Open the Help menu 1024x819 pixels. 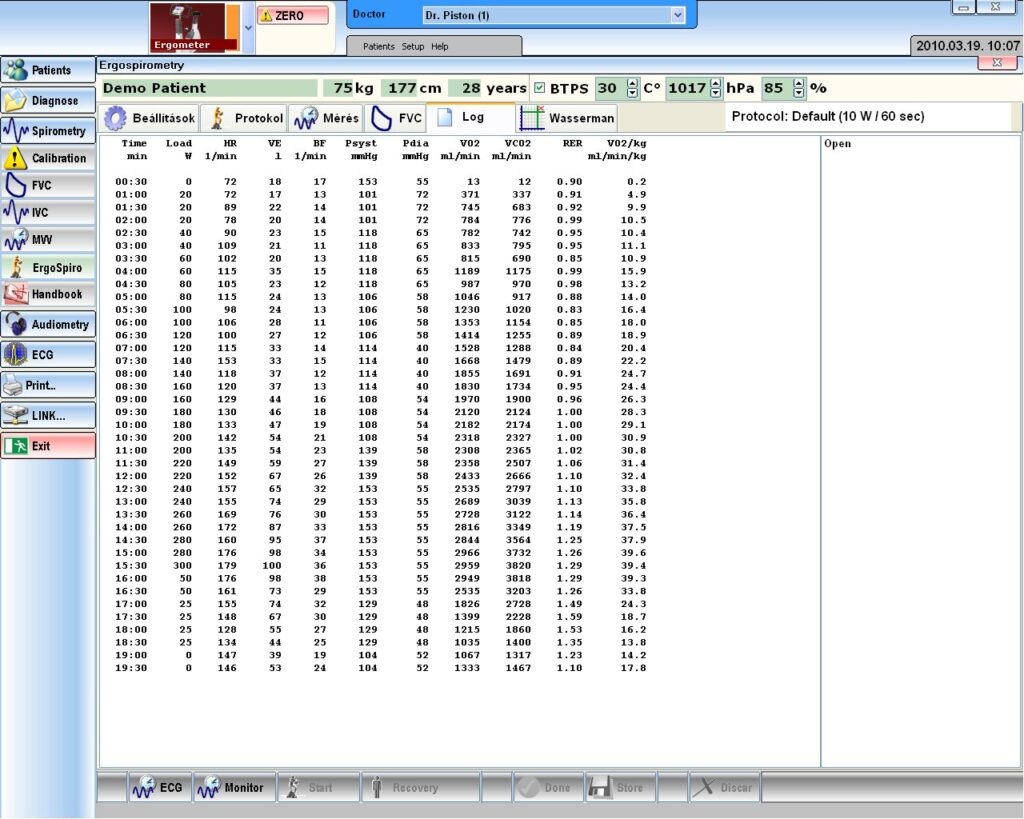[x=440, y=46]
